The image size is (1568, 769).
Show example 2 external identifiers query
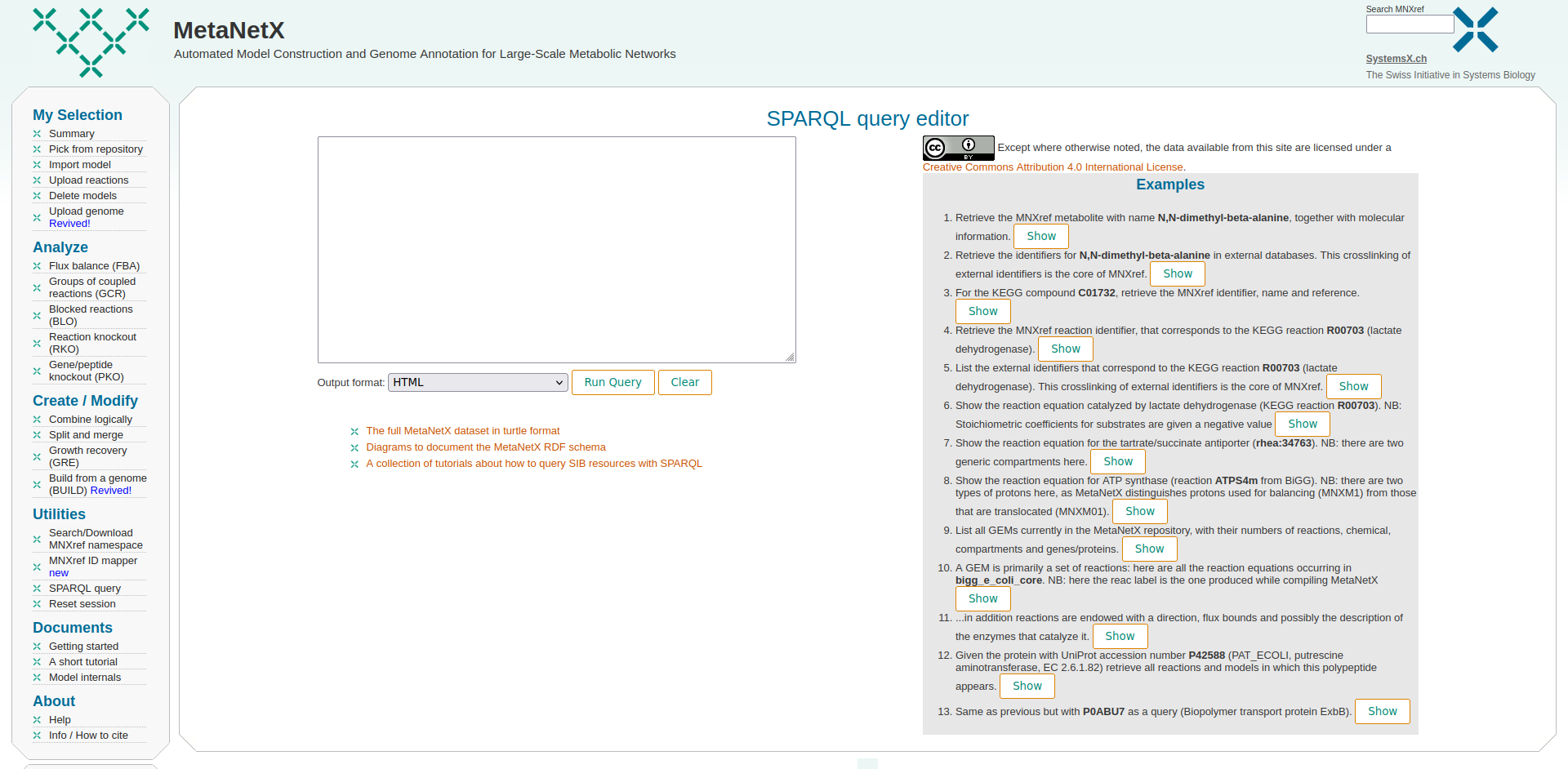pyautogui.click(x=1178, y=273)
